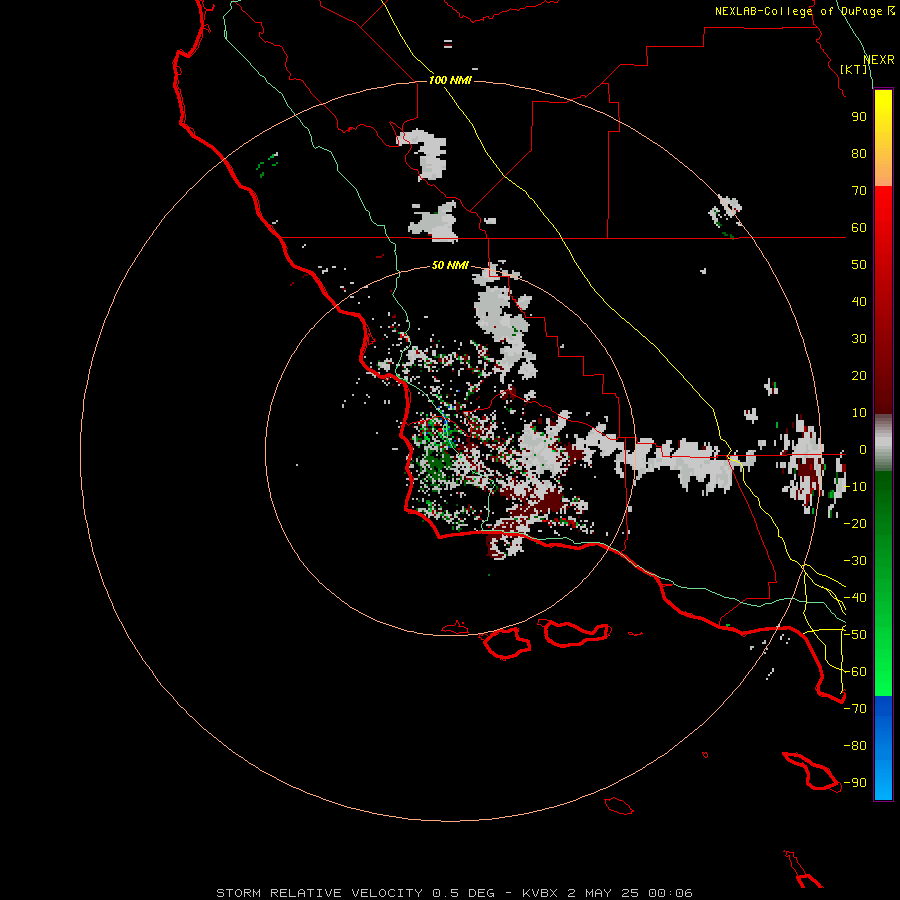Click the blue bottom segment of the color bar
This screenshot has width=900, height=900.
coord(883,746)
